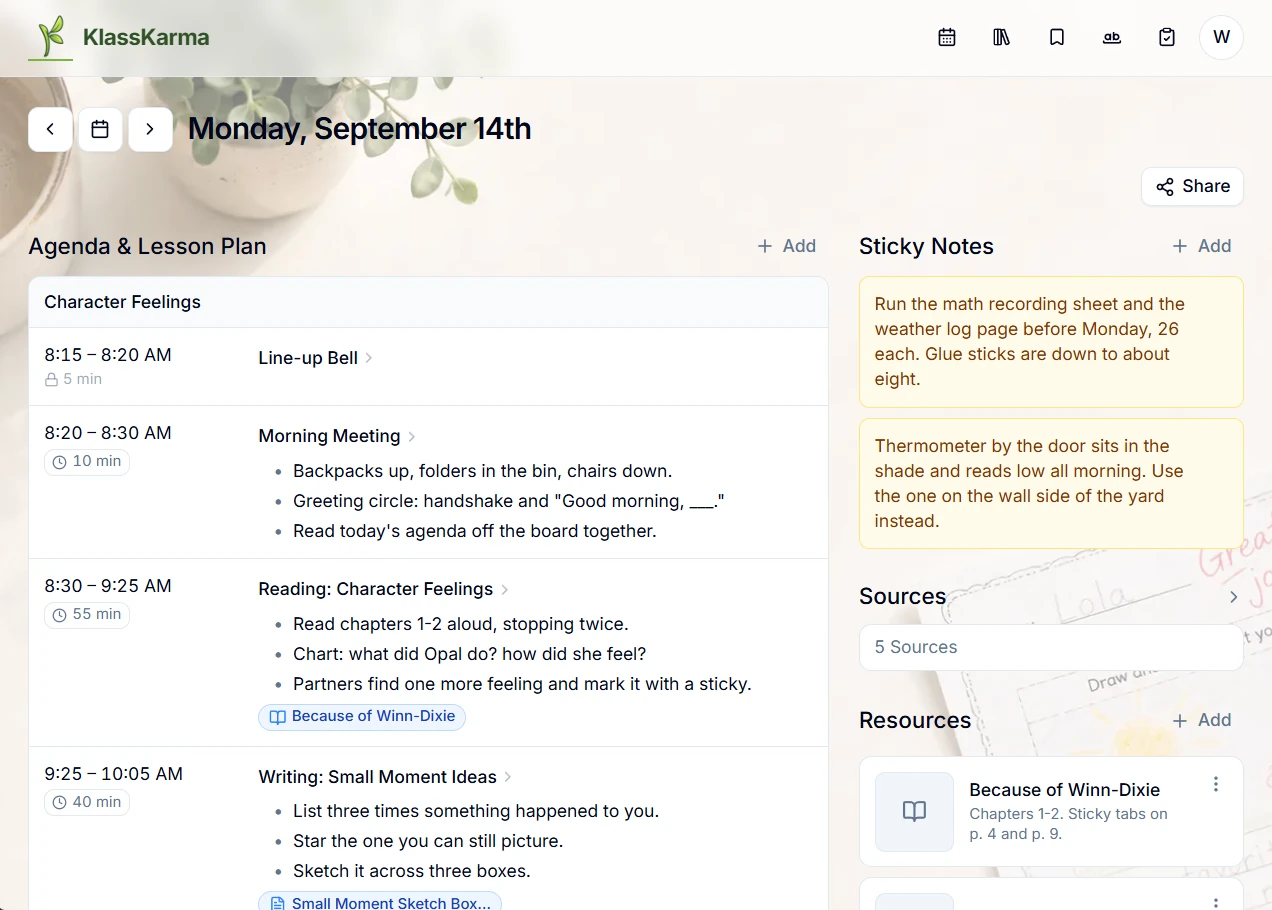Go to the next day arrow
Image resolution: width=1272 pixels, height=910 pixels.
pos(150,130)
